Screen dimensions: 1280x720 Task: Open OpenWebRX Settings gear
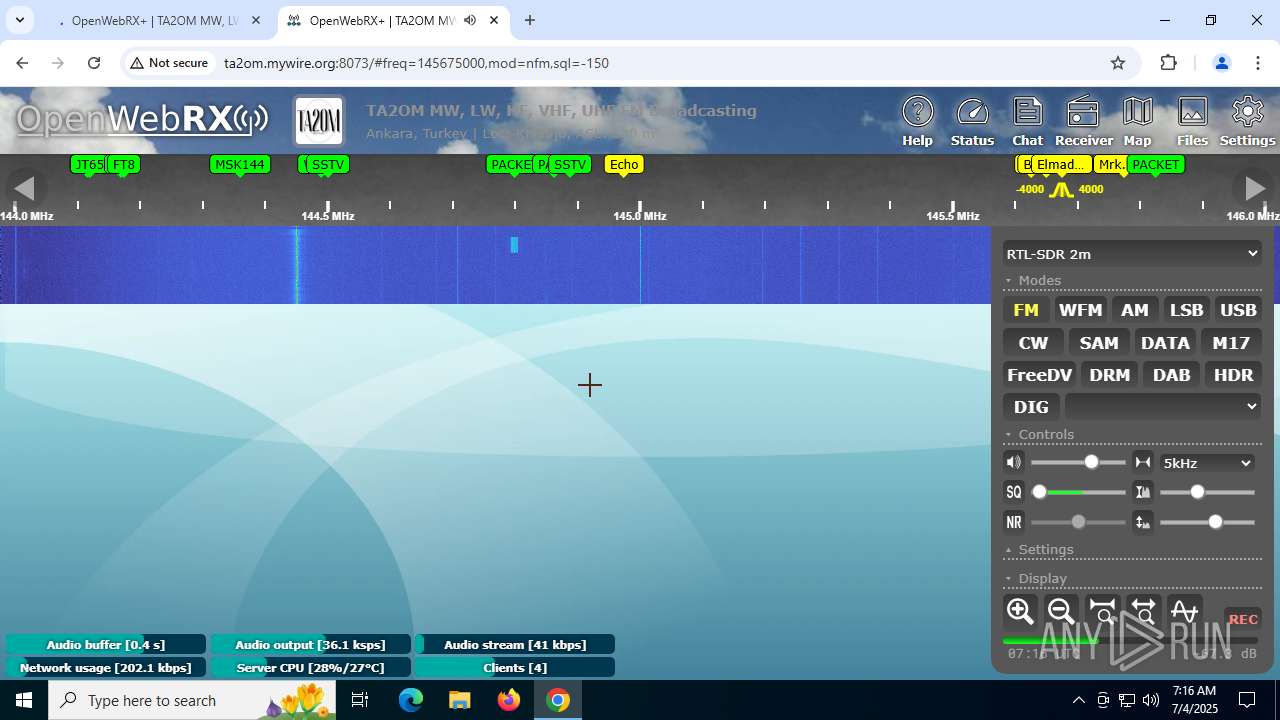(x=1247, y=122)
